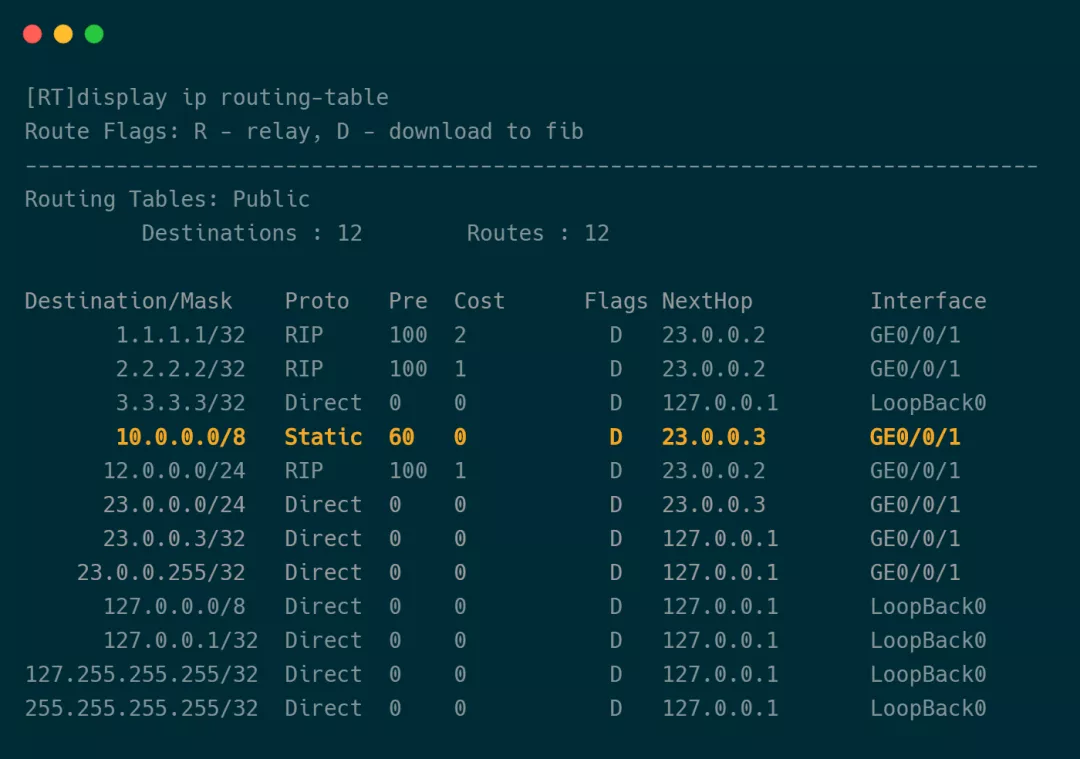Click the highlighted 'Static' protocol
Screen dimensions: 1080x759
pos(323,437)
